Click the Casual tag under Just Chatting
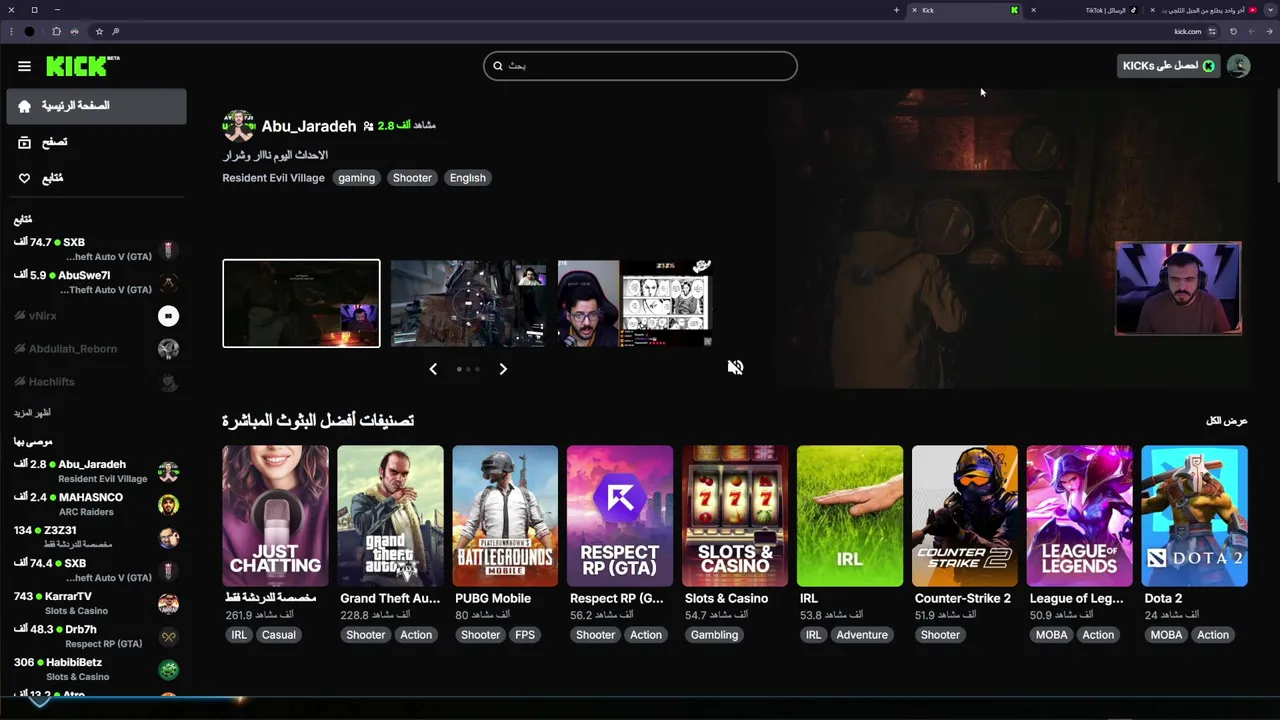This screenshot has width=1280, height=720. (278, 635)
